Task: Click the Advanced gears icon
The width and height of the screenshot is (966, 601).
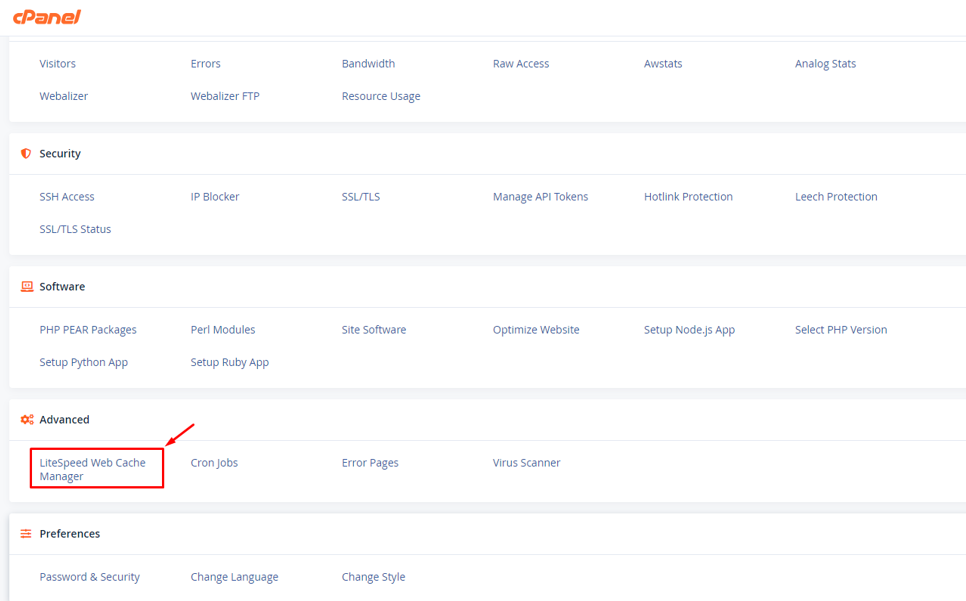Action: tap(26, 419)
